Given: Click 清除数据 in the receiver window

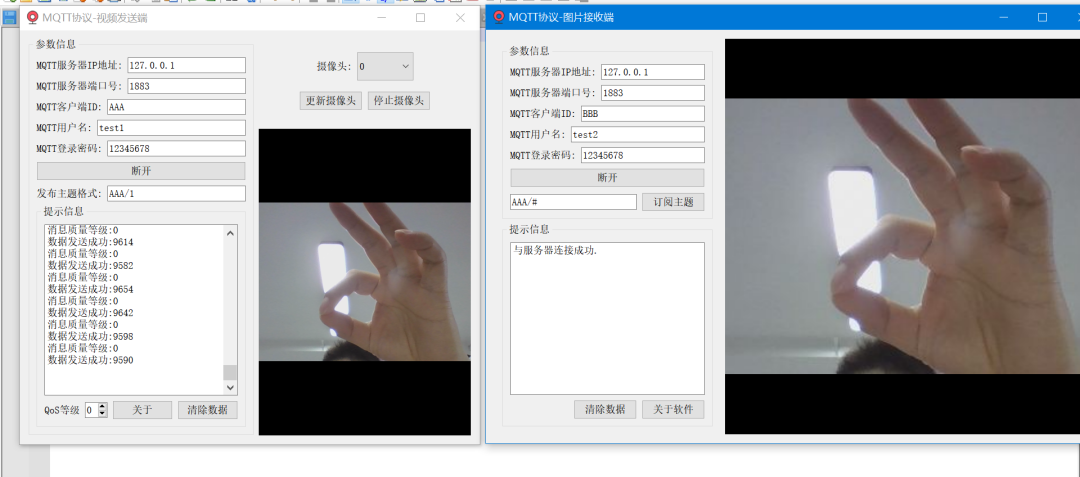Looking at the screenshot, I should pyautogui.click(x=605, y=410).
